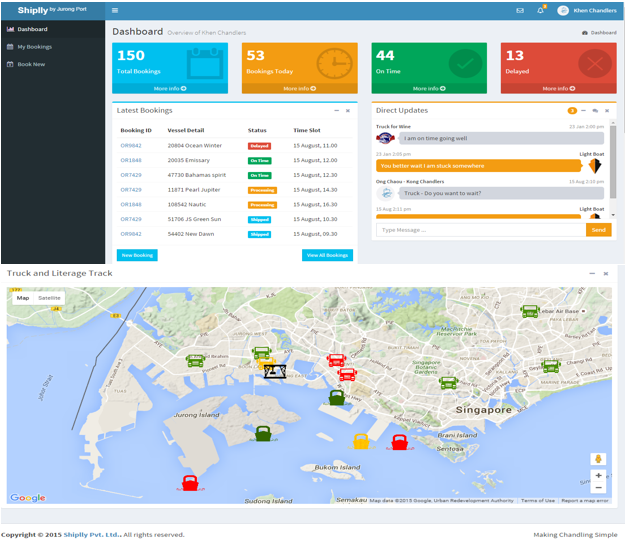Open the Khen Chandlers user menu
This screenshot has height=541, width=625.
click(587, 11)
